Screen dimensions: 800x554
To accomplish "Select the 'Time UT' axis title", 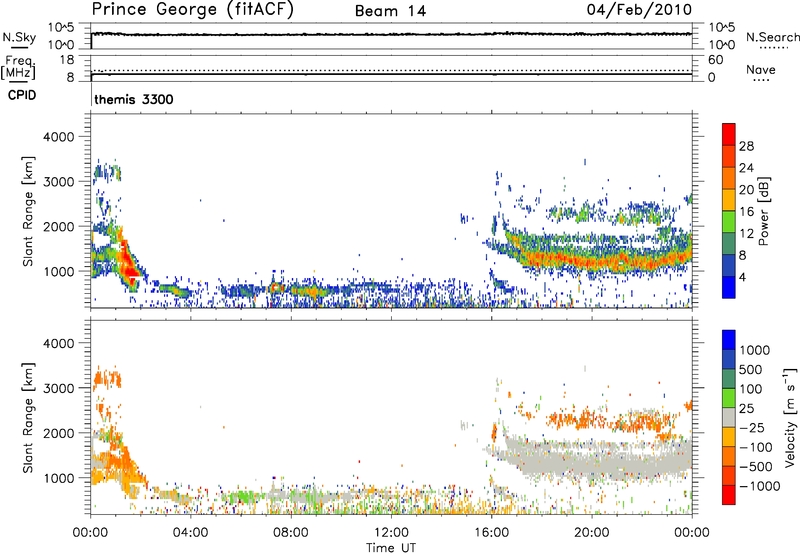I will coord(391,548).
